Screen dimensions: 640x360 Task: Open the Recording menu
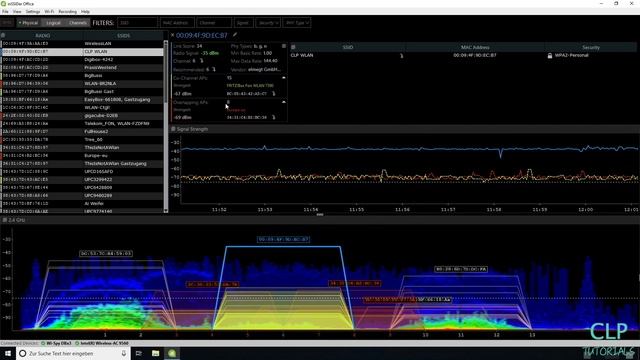point(68,12)
